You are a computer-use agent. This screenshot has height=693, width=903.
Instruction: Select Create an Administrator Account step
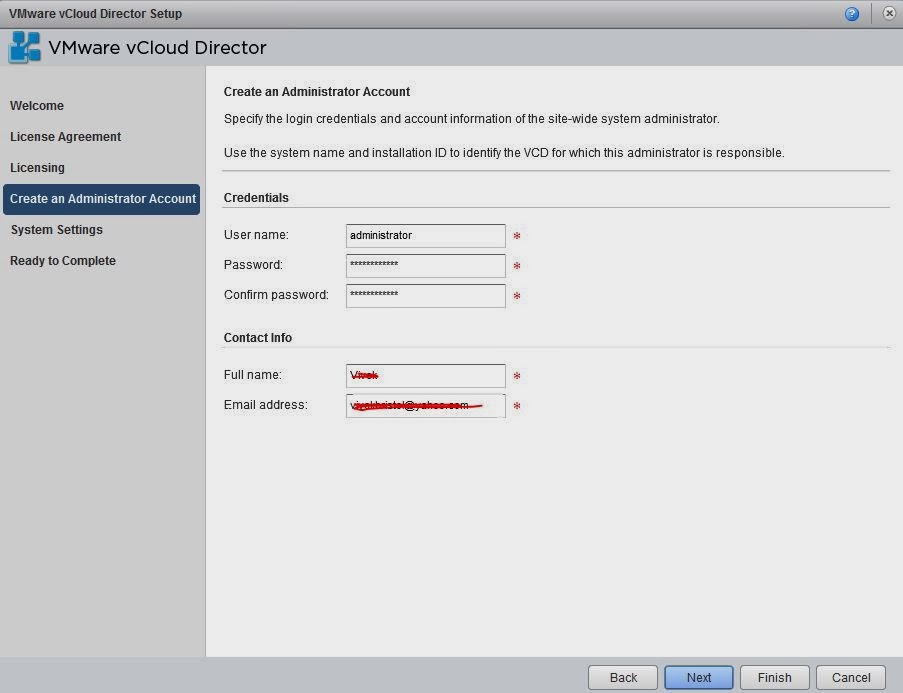pyautogui.click(x=101, y=199)
